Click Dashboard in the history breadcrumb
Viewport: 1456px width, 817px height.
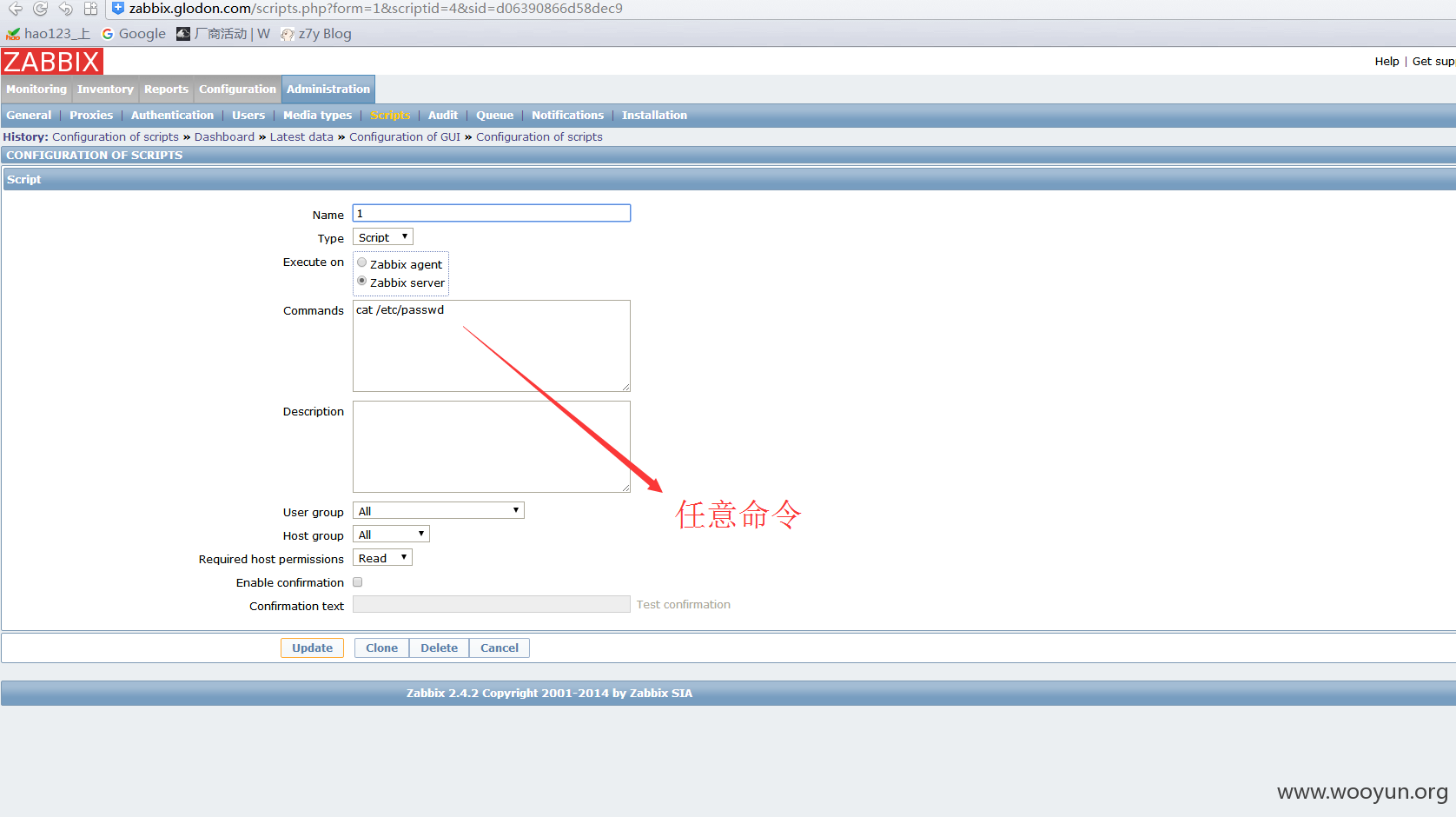(224, 137)
